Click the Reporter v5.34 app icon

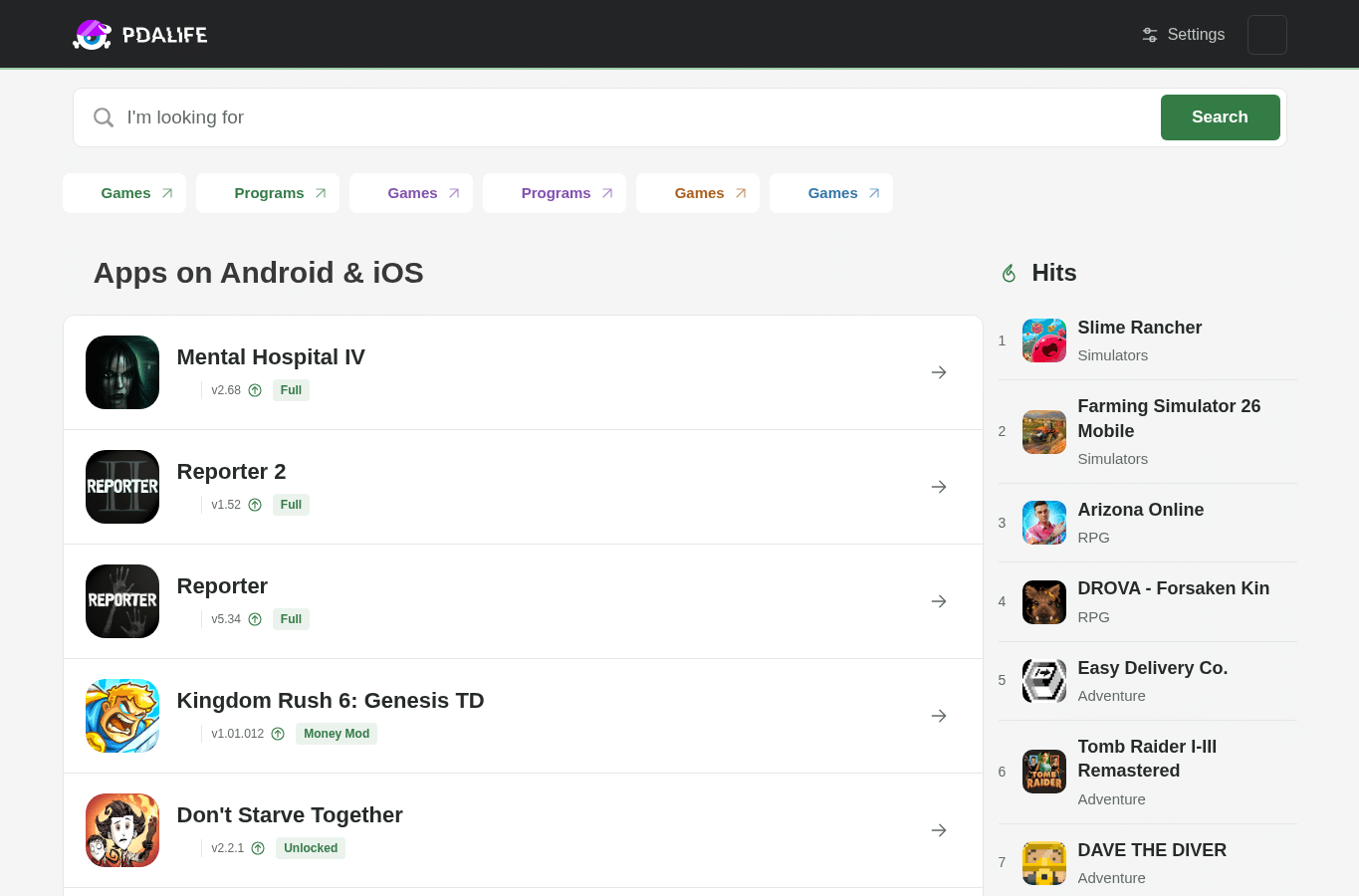coord(122,601)
